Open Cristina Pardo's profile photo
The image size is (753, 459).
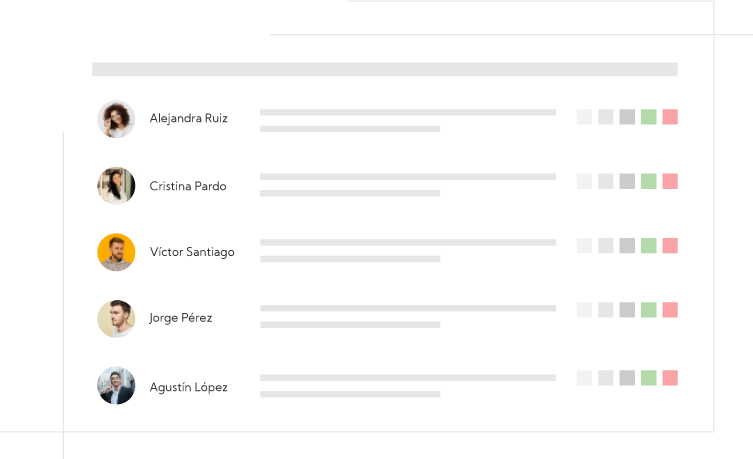click(x=116, y=186)
